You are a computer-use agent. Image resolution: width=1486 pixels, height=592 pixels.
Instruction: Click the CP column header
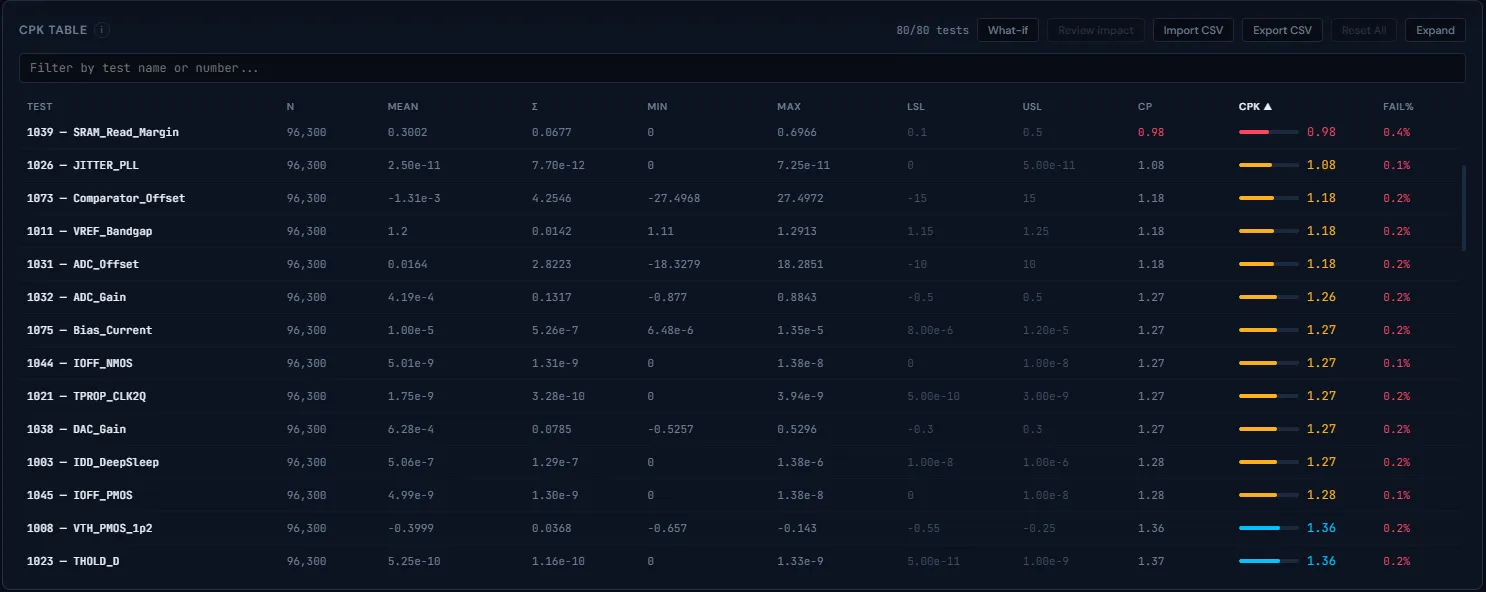click(1145, 106)
